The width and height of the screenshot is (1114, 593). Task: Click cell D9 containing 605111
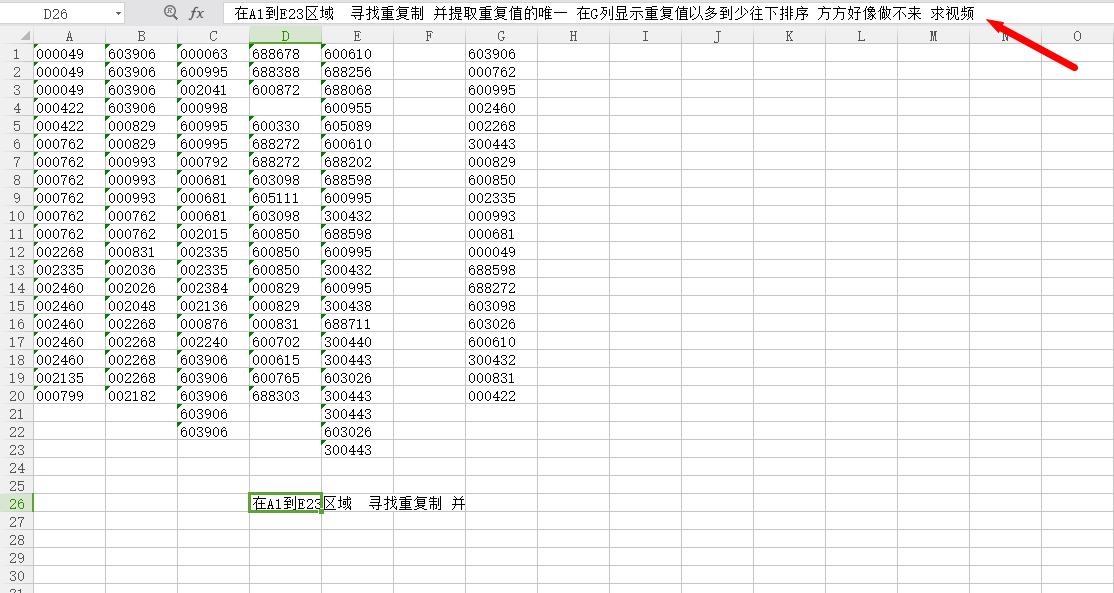click(285, 198)
